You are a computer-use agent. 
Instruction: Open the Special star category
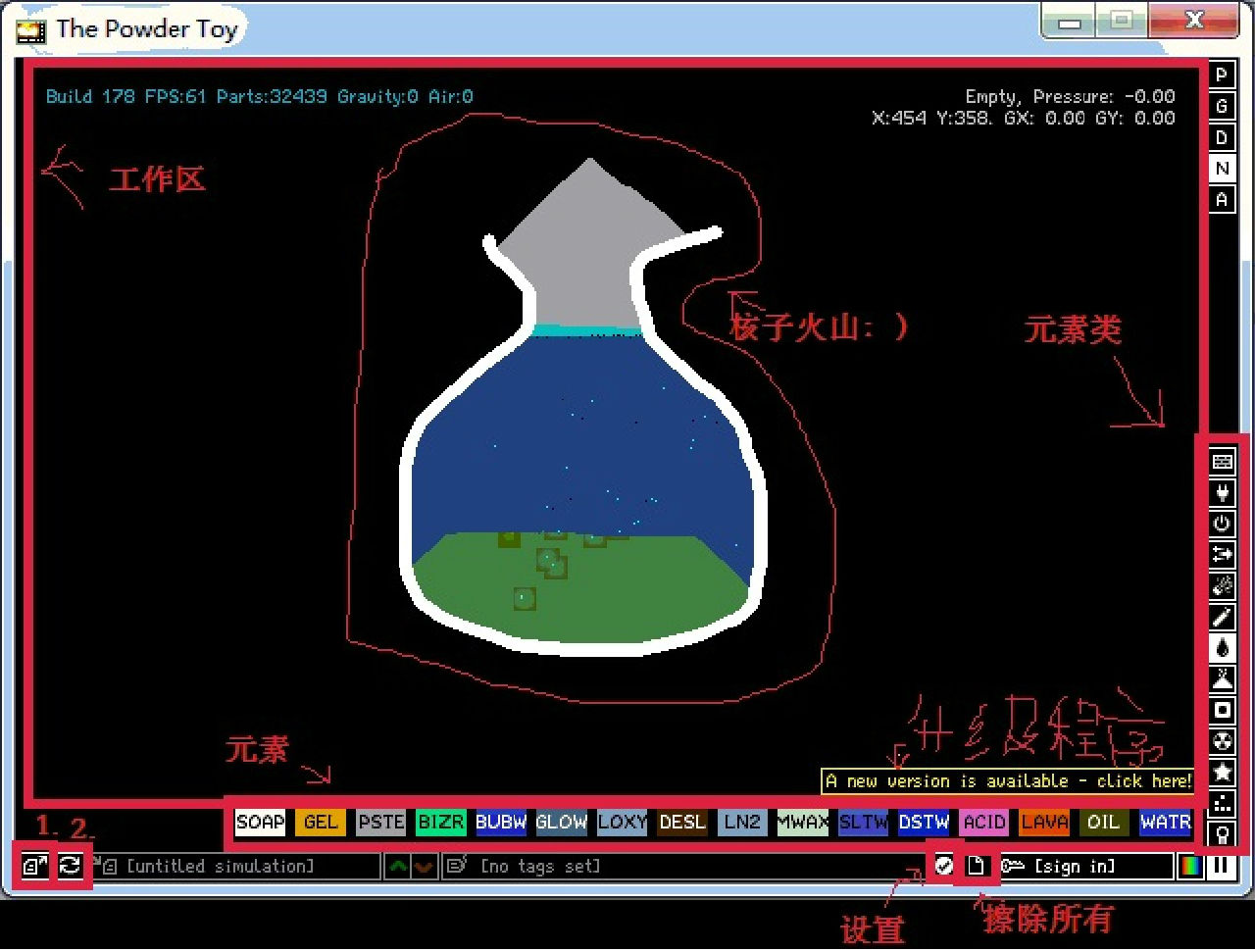coord(1222,773)
